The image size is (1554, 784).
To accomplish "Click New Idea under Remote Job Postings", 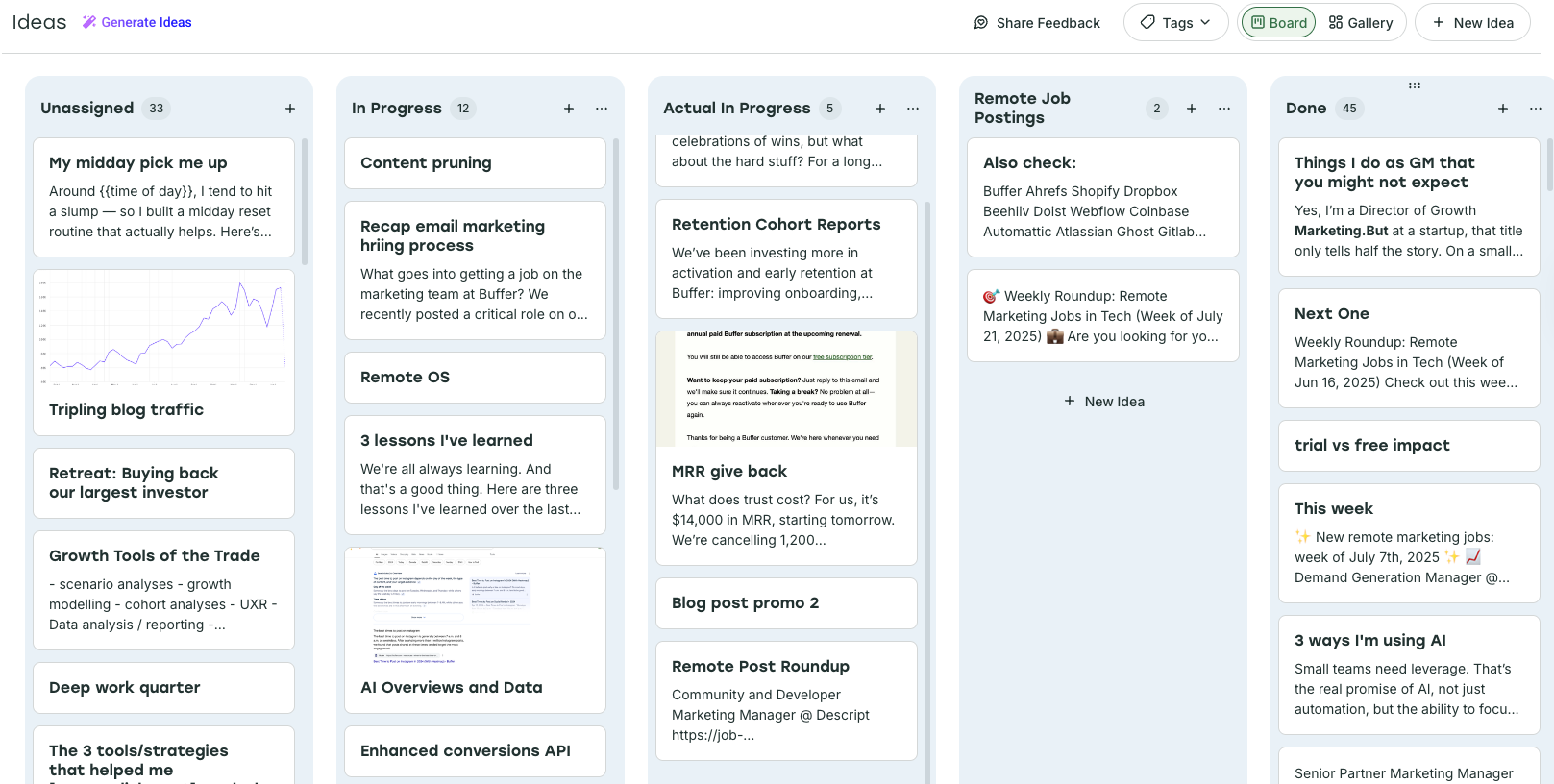I will coord(1103,402).
